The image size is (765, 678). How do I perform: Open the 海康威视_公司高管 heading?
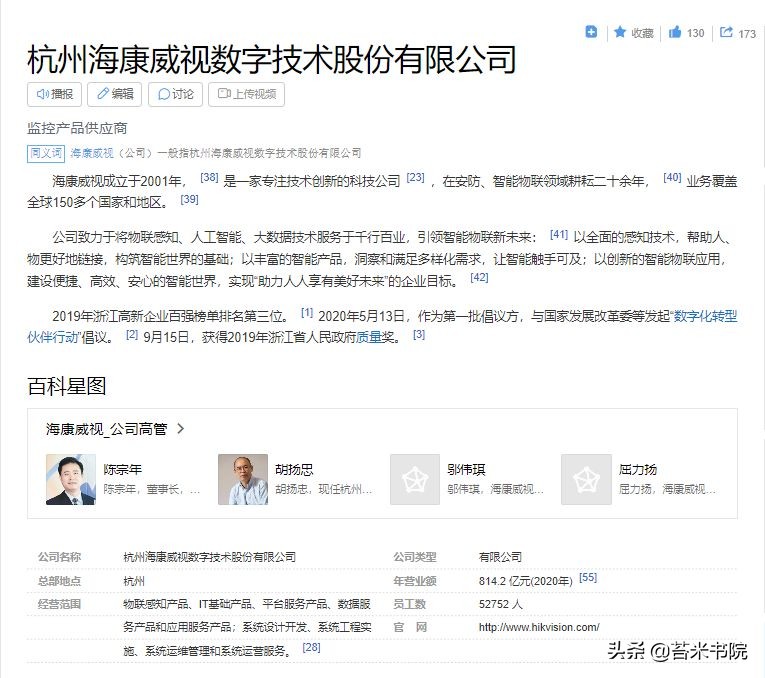point(107,429)
